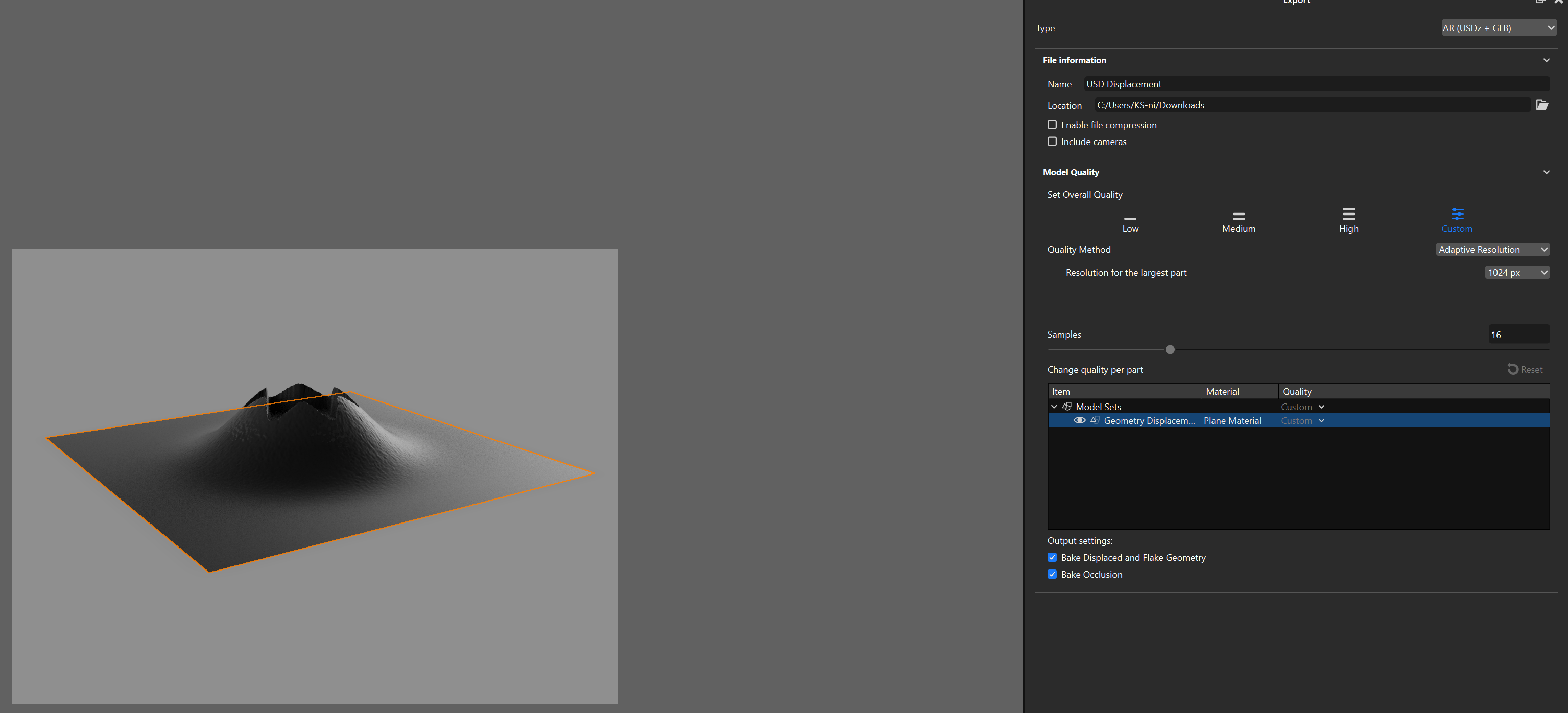1568x713 pixels.
Task: Enable file compression checkbox
Action: 1052,124
